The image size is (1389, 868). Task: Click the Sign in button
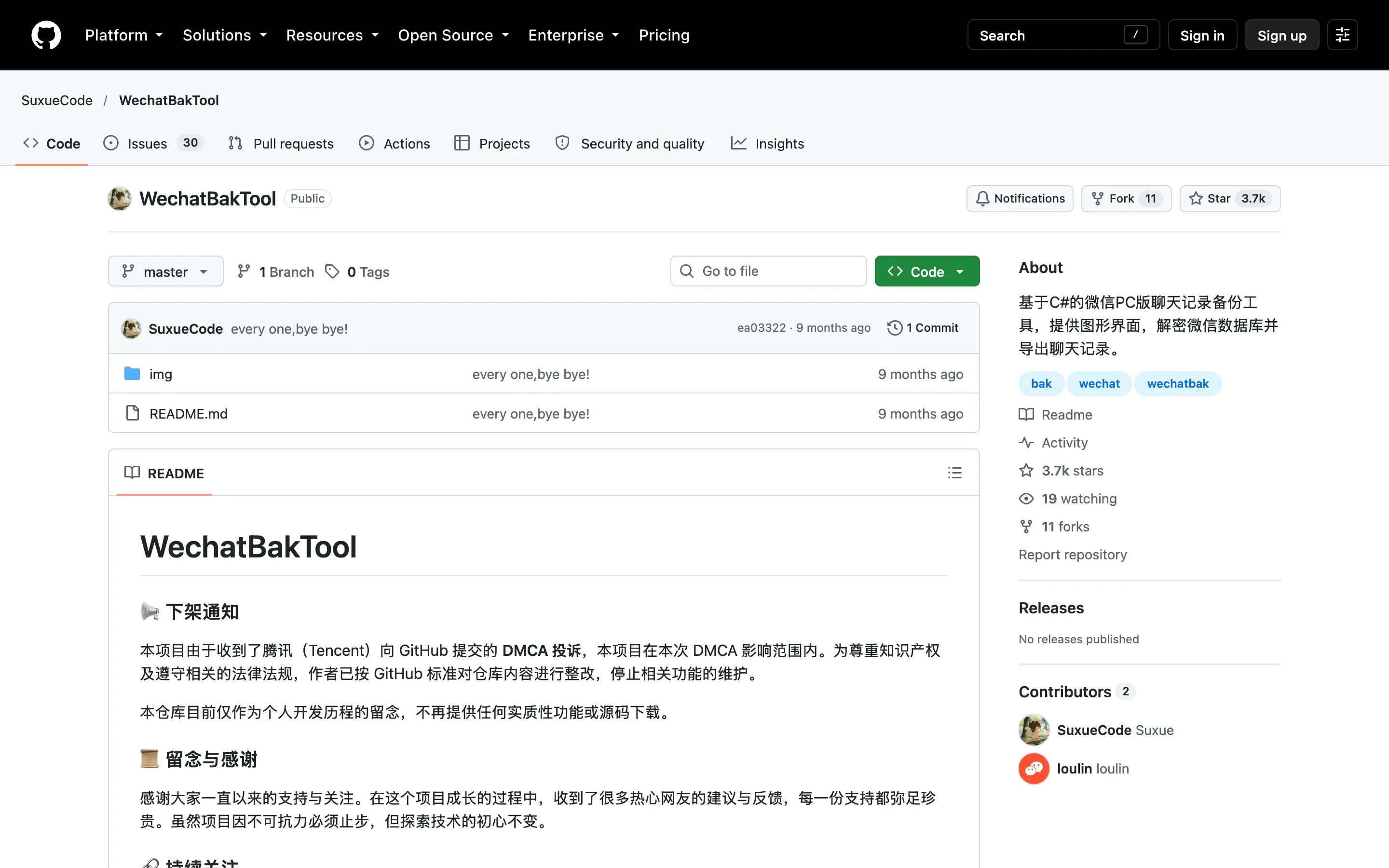click(1202, 35)
